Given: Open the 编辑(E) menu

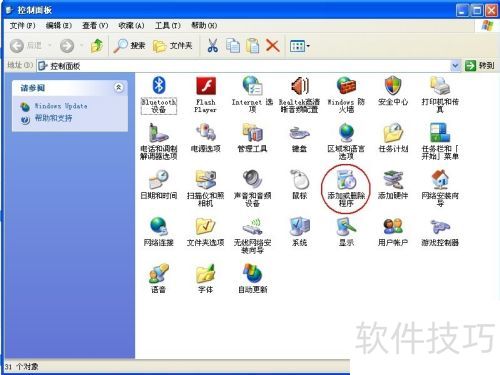Looking at the screenshot, I should pos(59,25).
